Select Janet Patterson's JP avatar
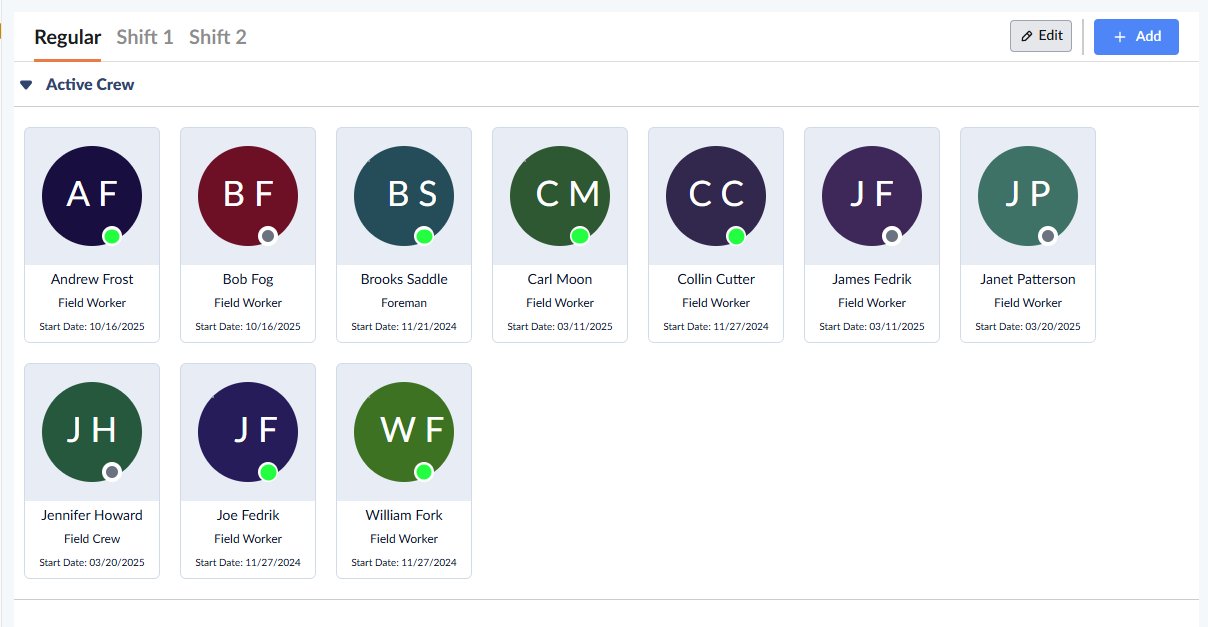Image resolution: width=1208 pixels, height=627 pixels. 1028,196
